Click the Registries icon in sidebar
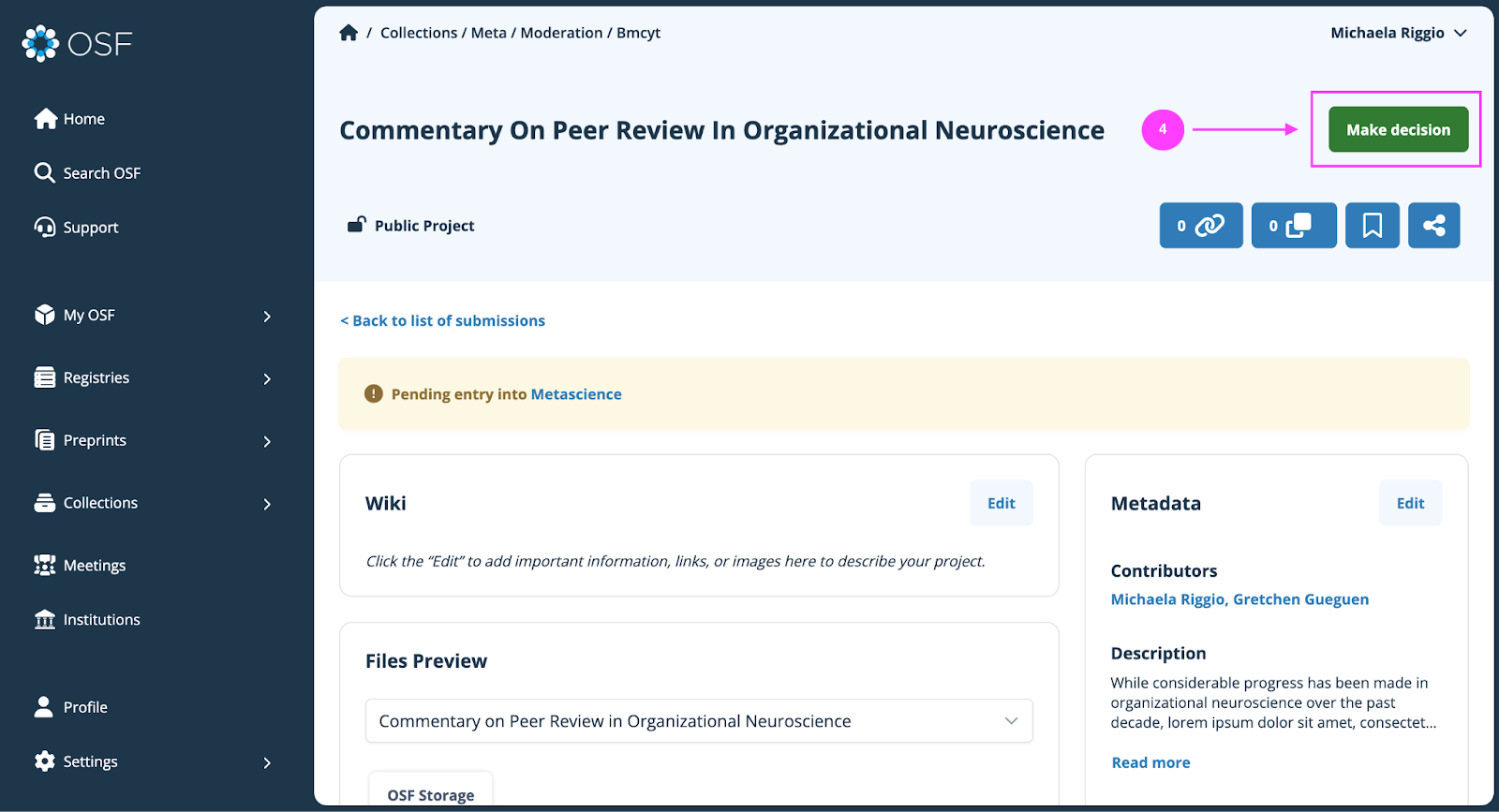 click(x=44, y=377)
